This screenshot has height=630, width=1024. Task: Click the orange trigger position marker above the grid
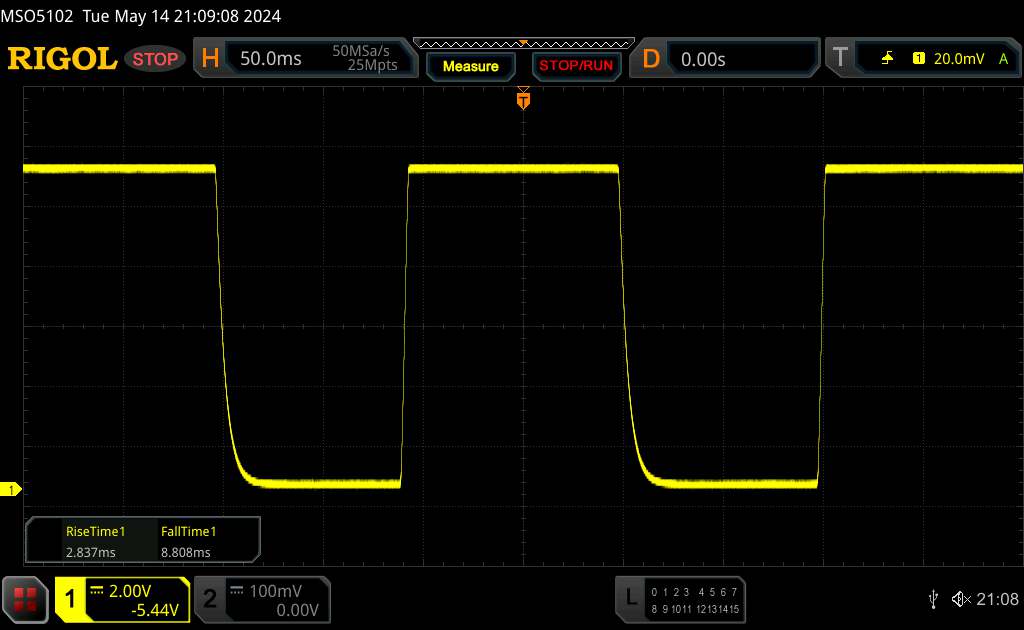pos(522,99)
